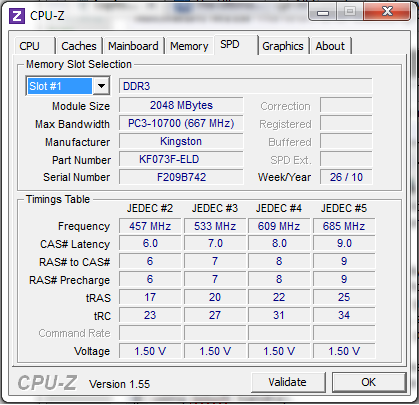419x405 pixels.
Task: Click the 457 MHz frequency cell
Action: pyautogui.click(x=150, y=226)
